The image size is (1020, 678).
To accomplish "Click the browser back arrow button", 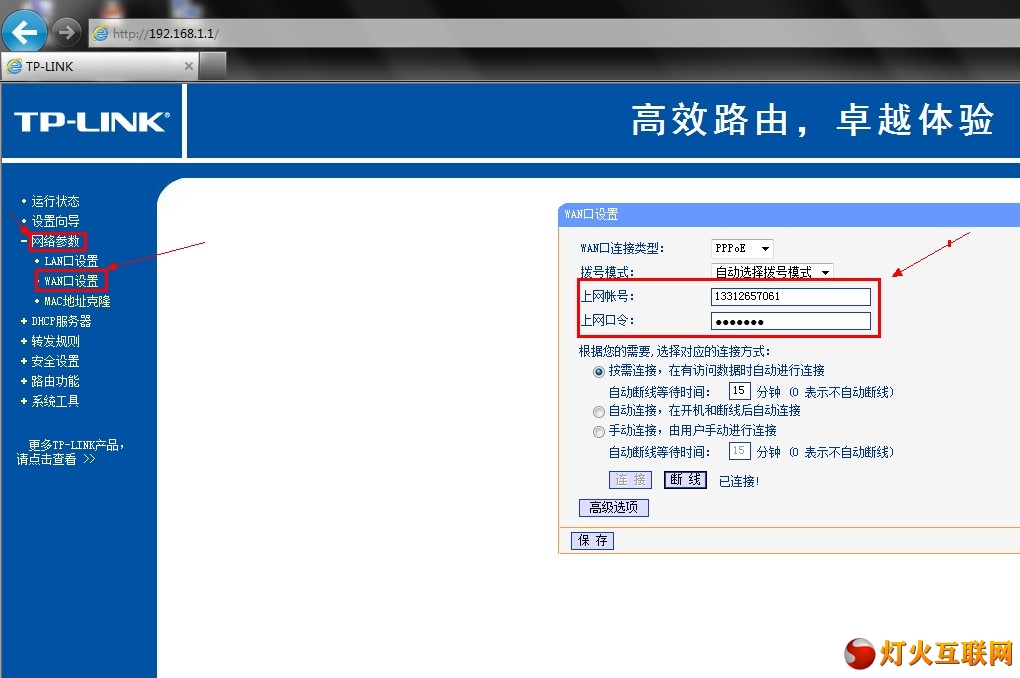I will click(x=24, y=31).
